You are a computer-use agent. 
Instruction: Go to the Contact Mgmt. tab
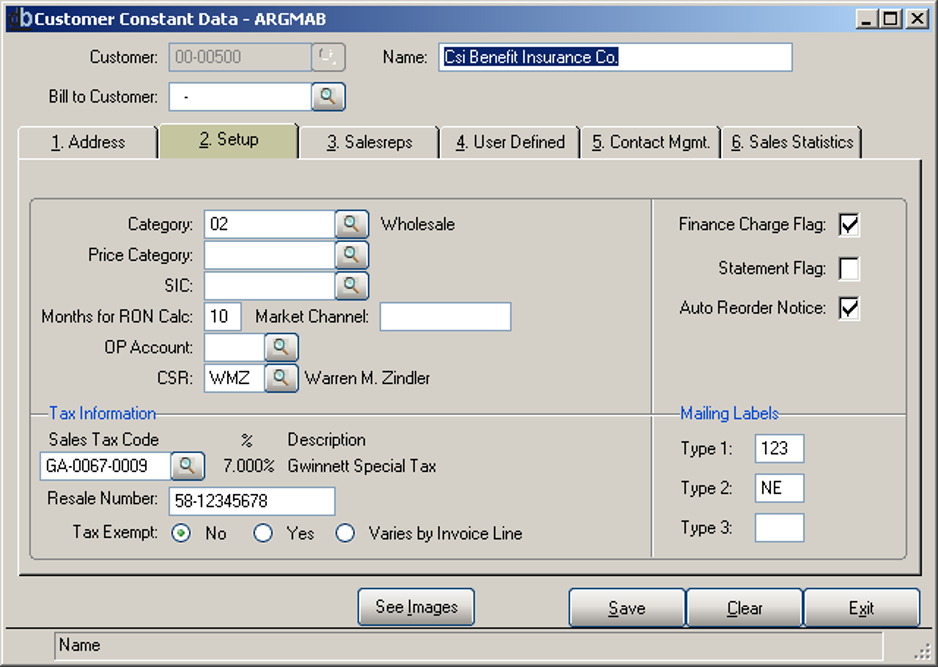[650, 142]
